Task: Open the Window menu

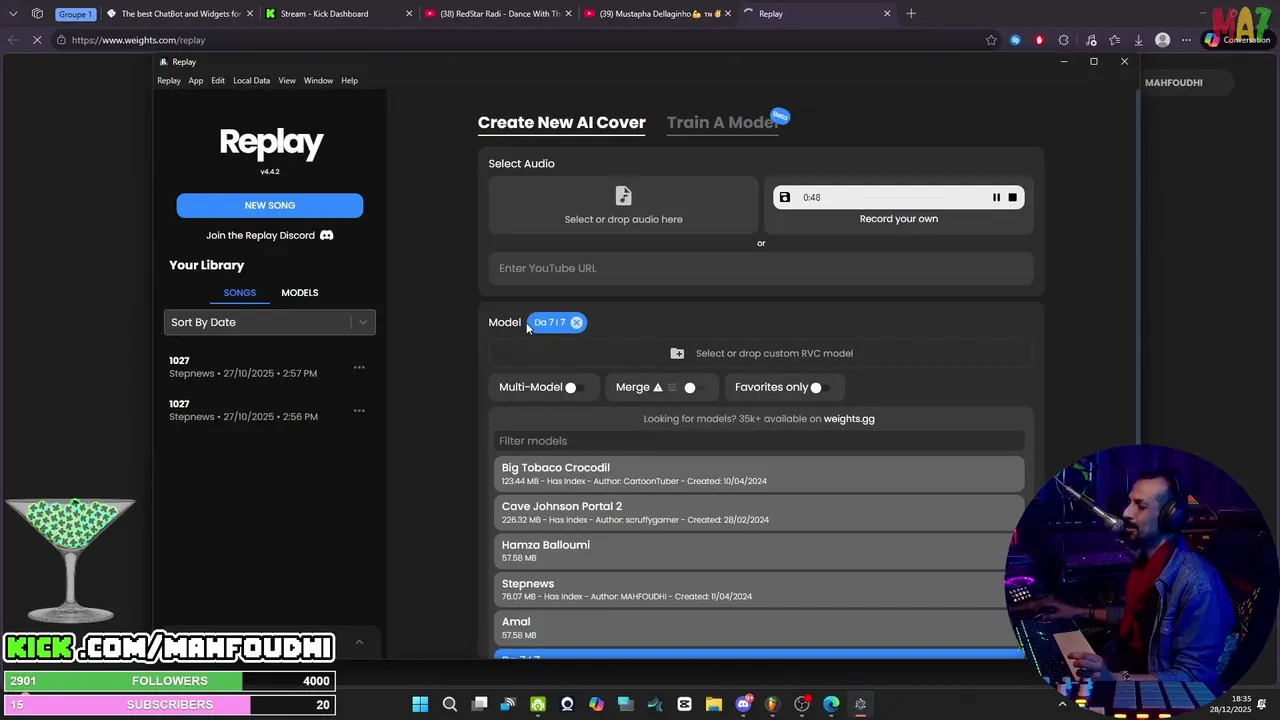Action: point(318,80)
